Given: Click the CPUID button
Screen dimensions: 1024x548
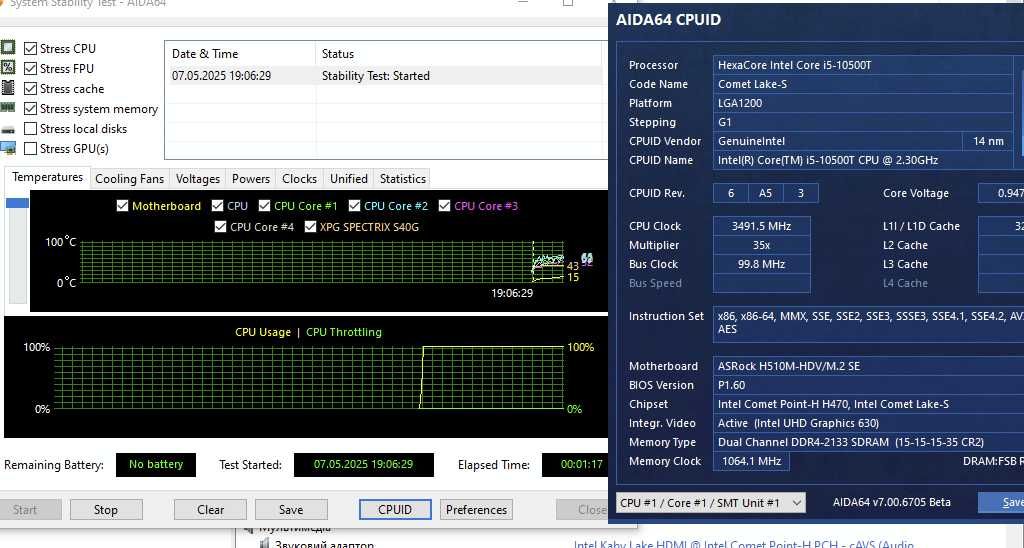Looking at the screenshot, I should pyautogui.click(x=395, y=509).
